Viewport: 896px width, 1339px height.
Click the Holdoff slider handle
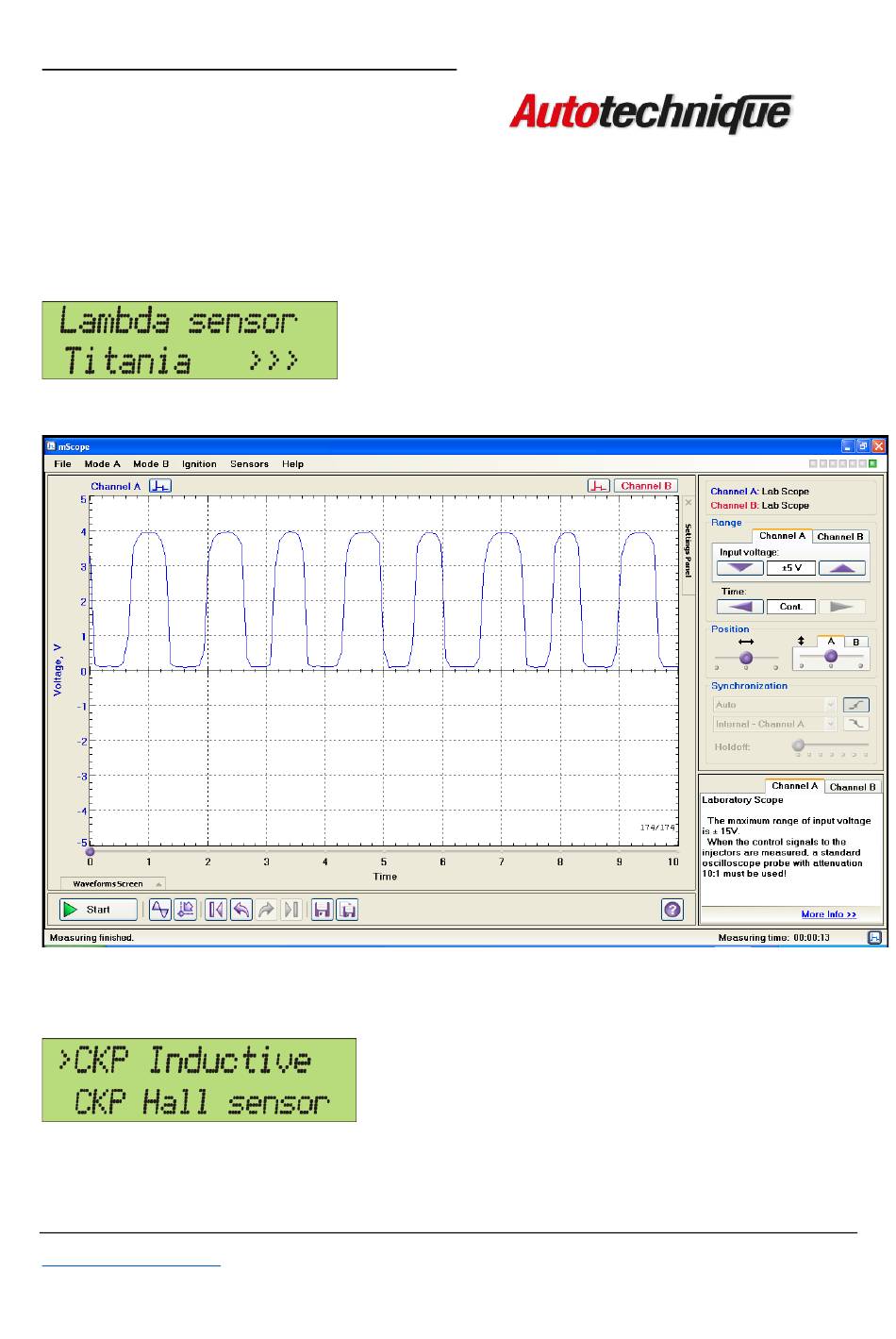(798, 745)
